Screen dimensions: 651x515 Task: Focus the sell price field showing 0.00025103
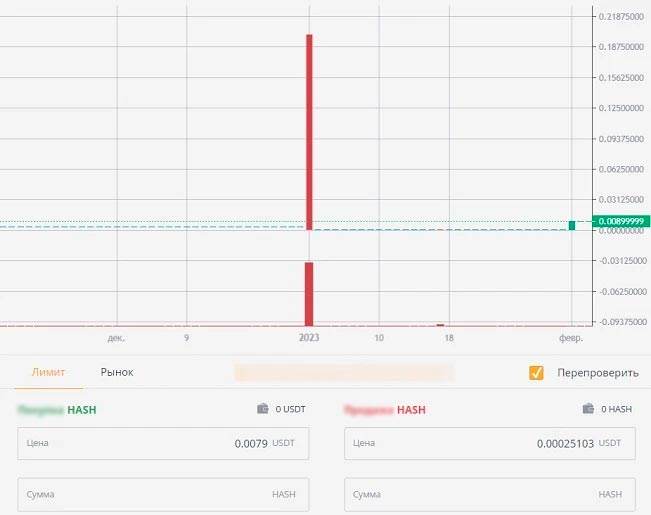[490, 443]
